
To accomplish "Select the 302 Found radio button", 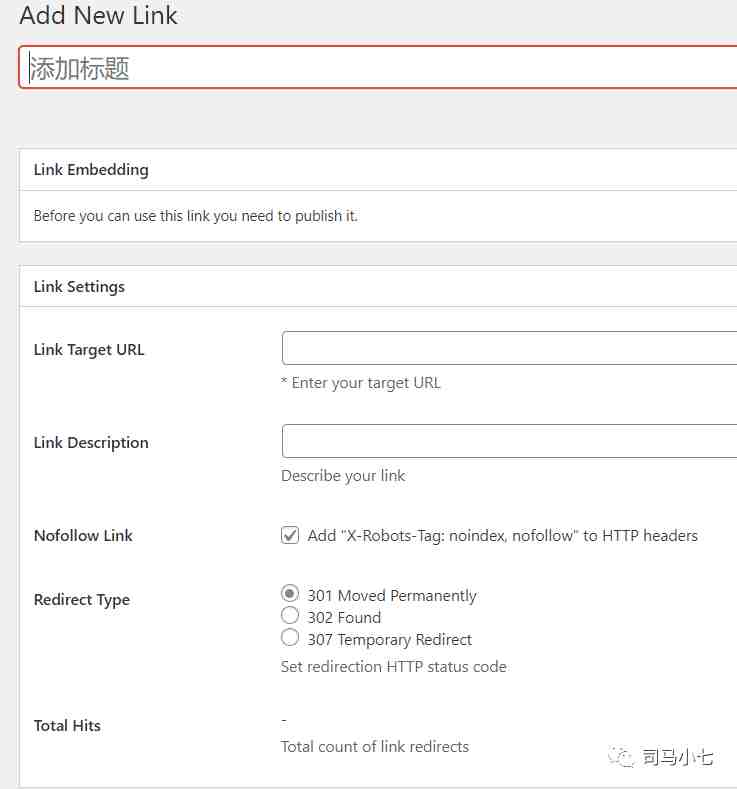I will 290,615.
